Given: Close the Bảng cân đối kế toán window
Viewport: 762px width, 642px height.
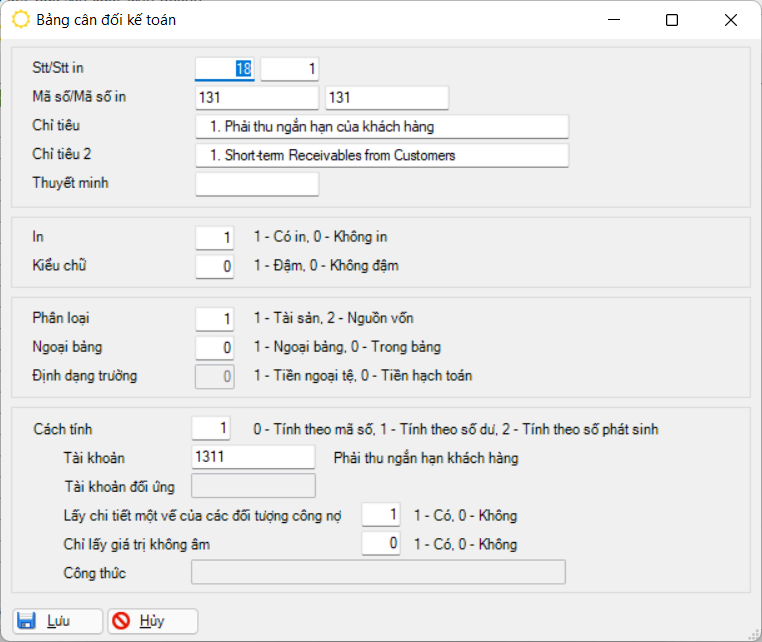Looking at the screenshot, I should 731,20.
